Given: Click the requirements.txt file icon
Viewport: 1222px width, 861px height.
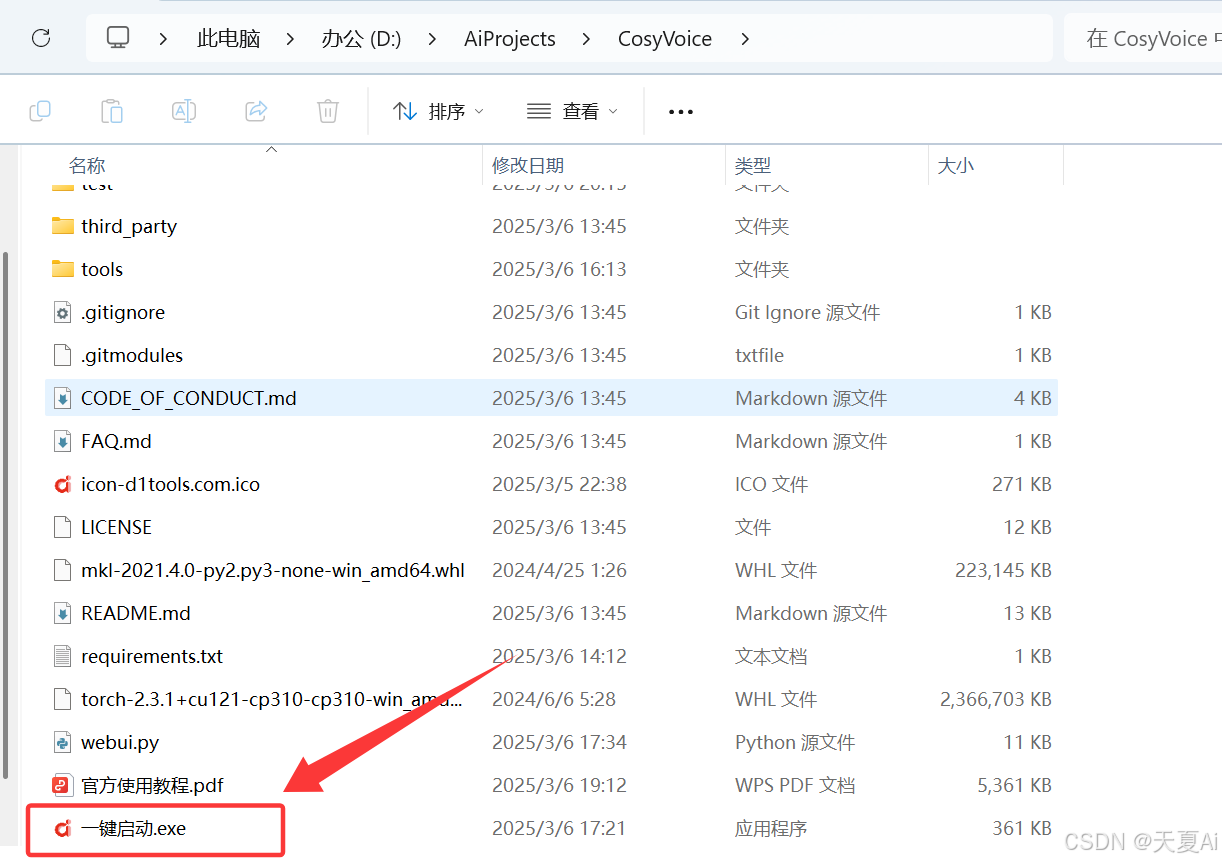Looking at the screenshot, I should click(63, 656).
